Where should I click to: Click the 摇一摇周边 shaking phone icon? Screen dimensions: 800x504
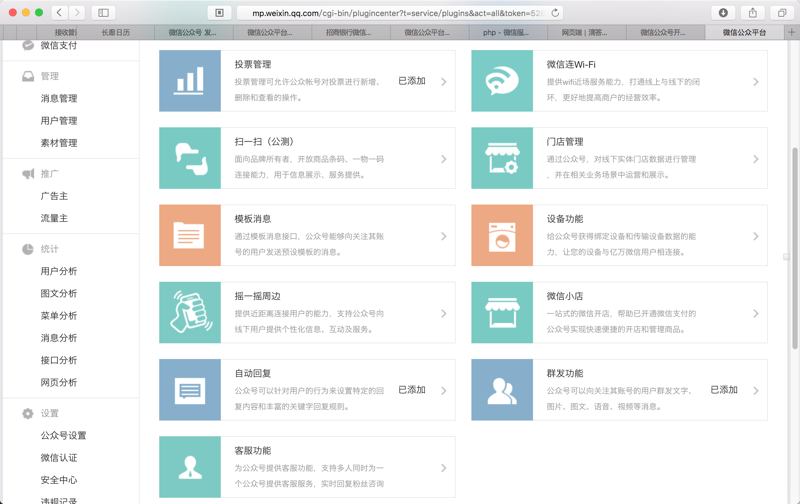click(190, 312)
